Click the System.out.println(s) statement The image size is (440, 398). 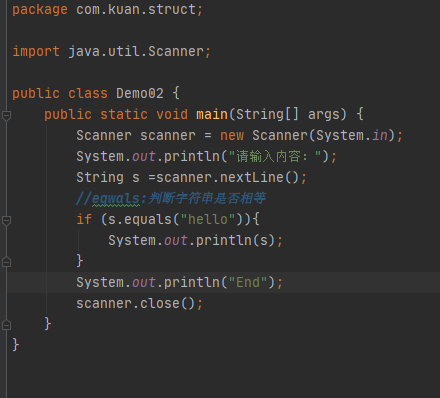pyautogui.click(x=195, y=240)
